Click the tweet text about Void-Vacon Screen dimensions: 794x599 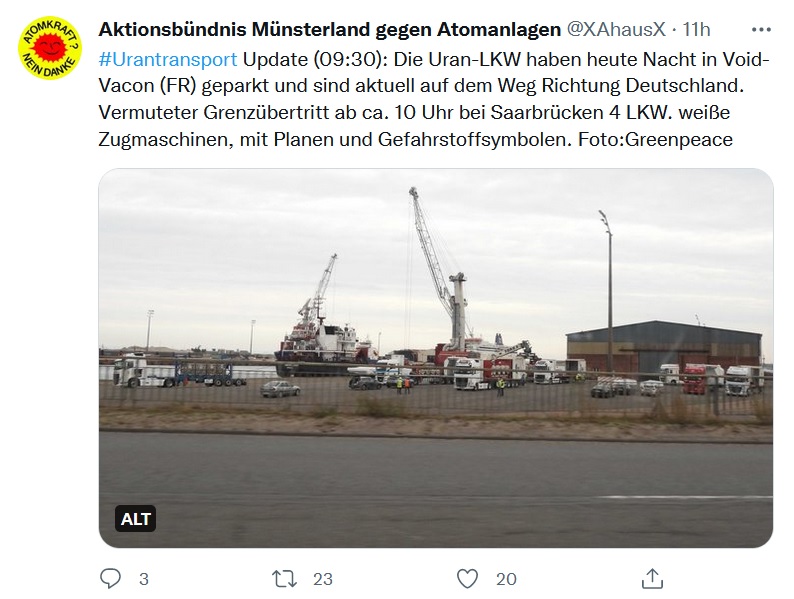point(434,99)
